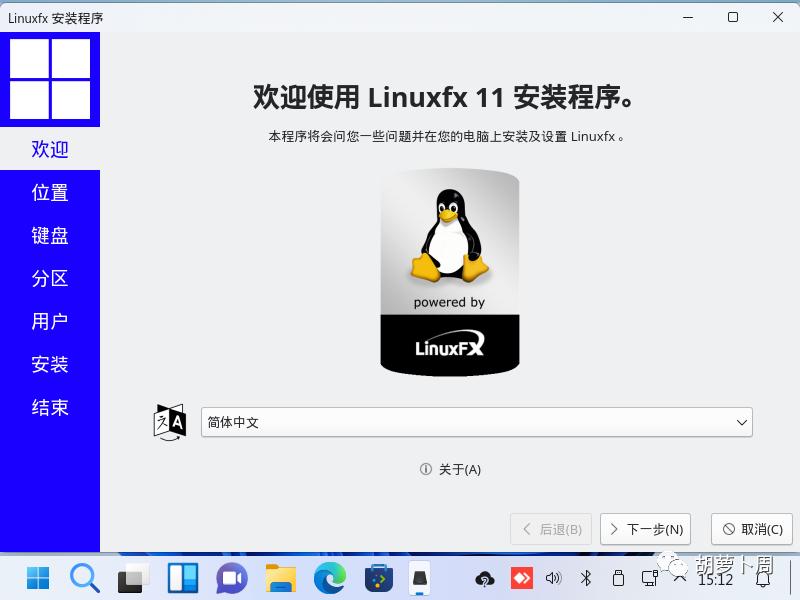Open 关于(A) installer information
This screenshot has height=600, width=800.
[x=450, y=469]
